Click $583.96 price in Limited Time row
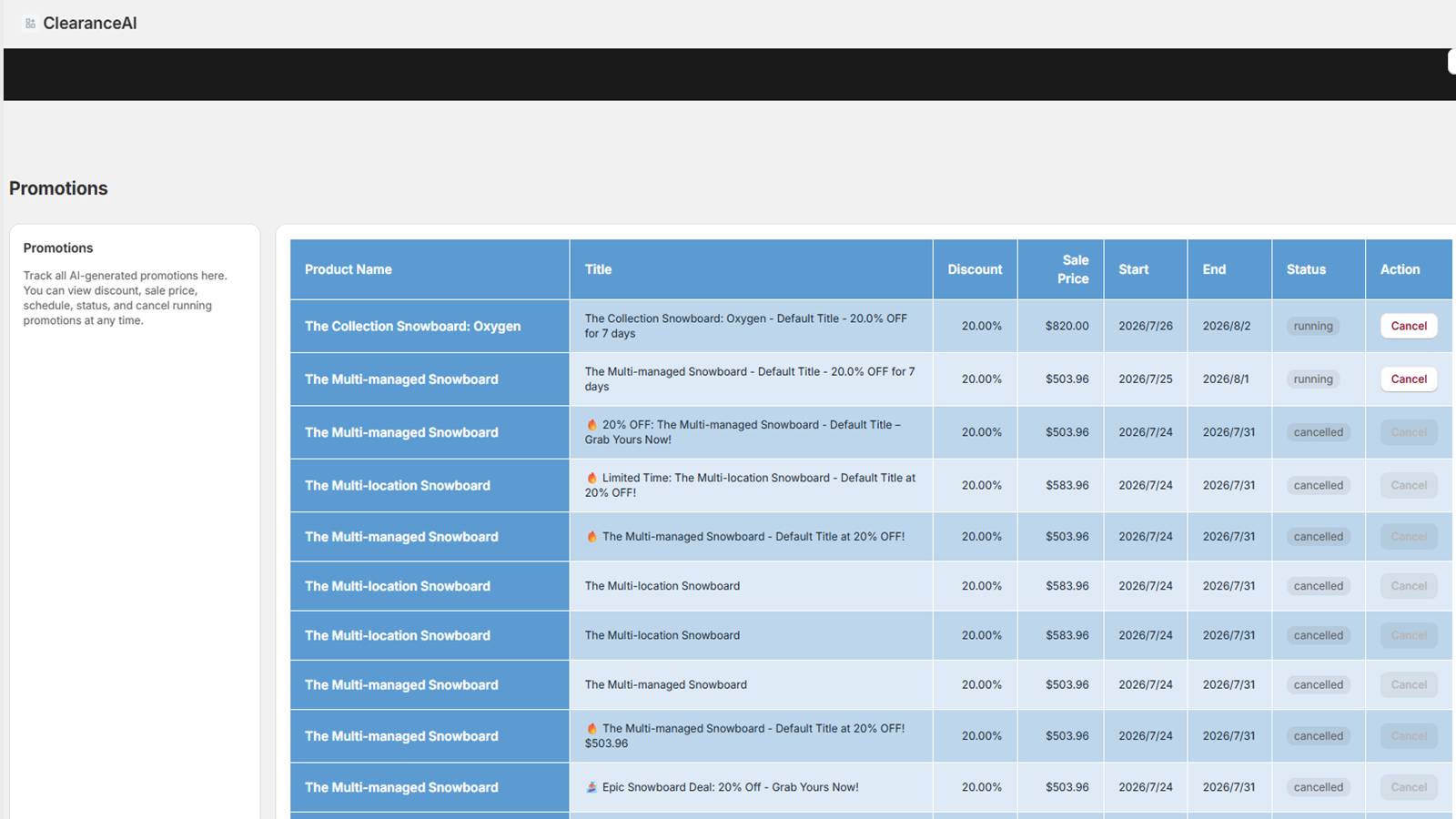This screenshot has height=819, width=1456. [1067, 485]
